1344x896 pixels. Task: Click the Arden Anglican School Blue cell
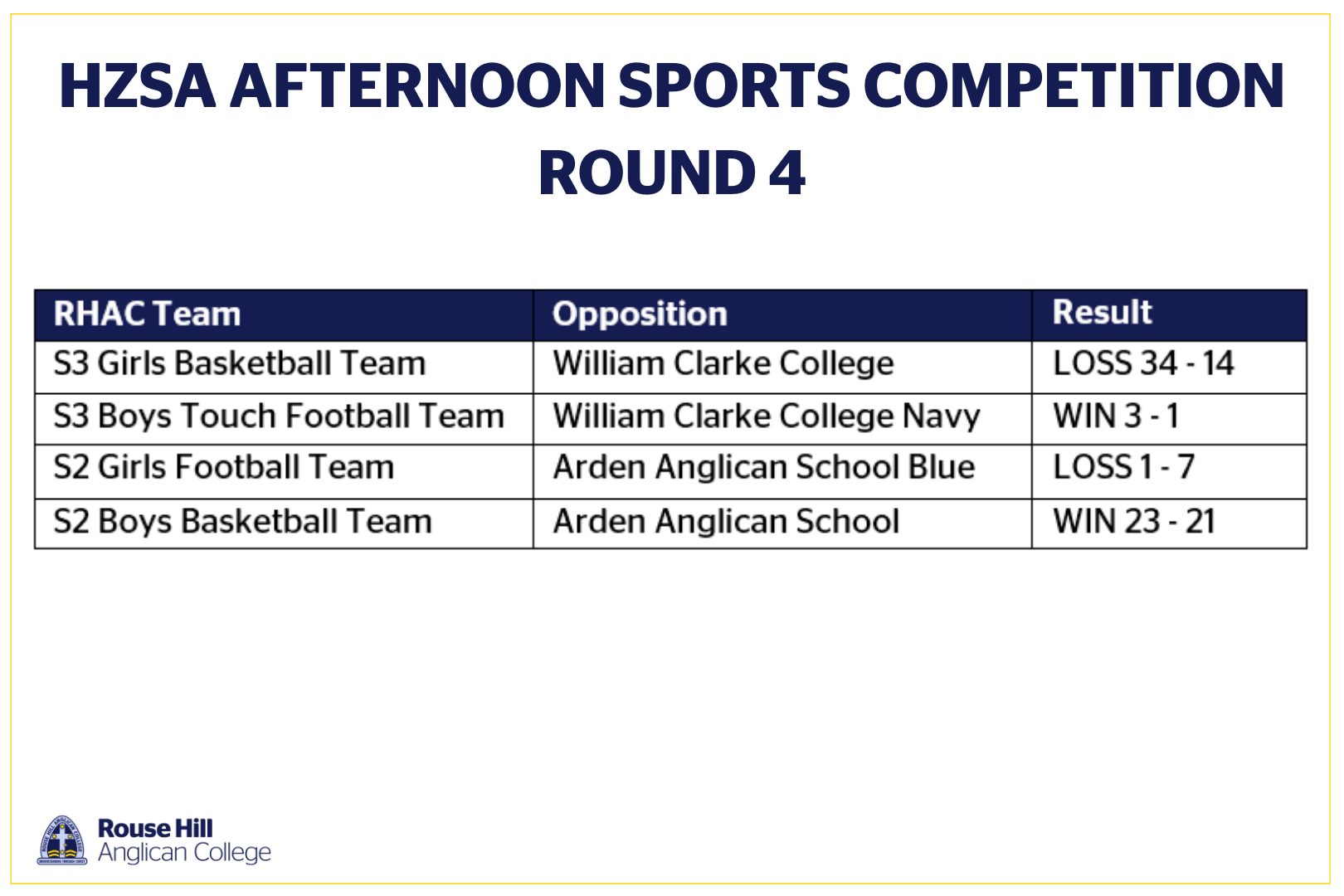coord(782,471)
